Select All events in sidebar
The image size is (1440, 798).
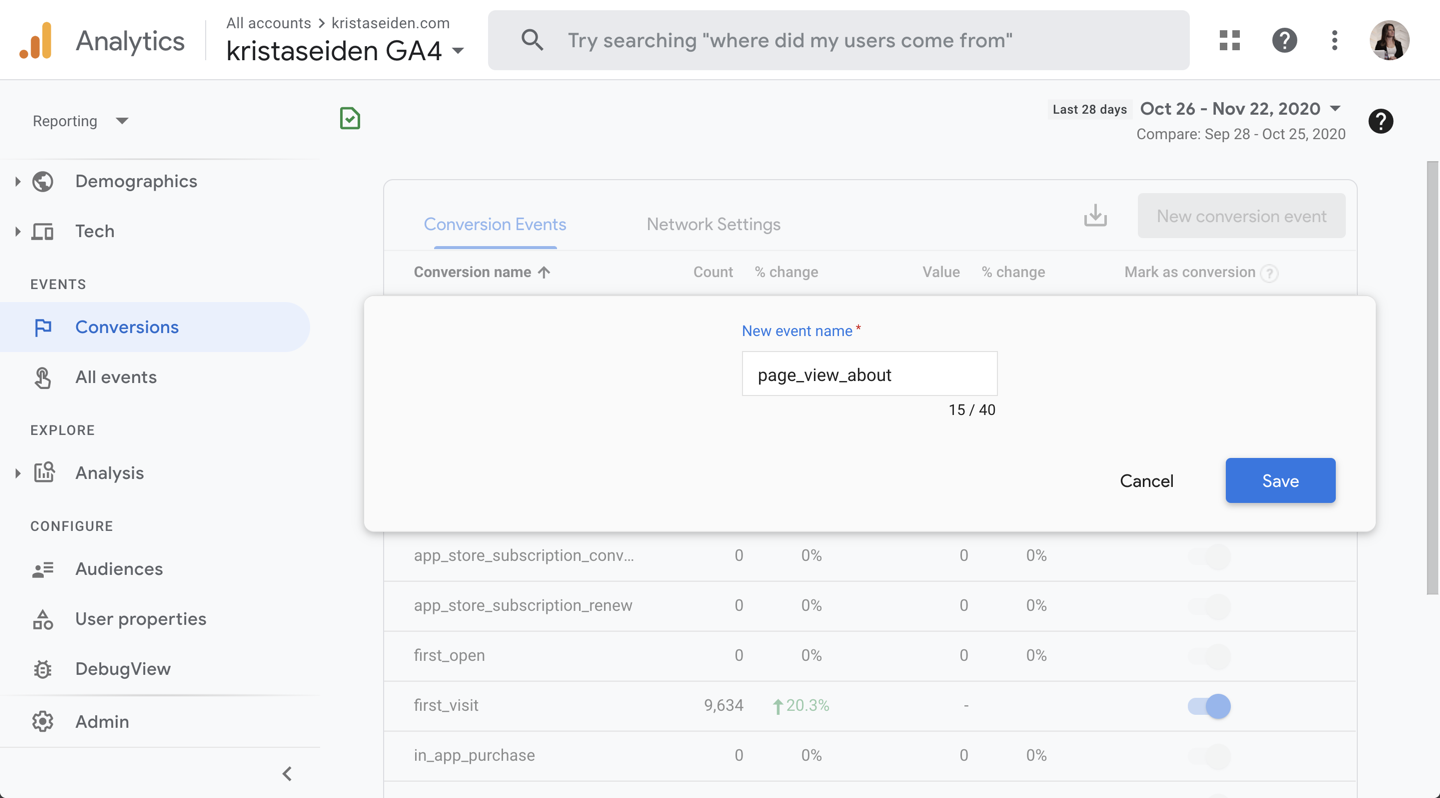[115, 377]
